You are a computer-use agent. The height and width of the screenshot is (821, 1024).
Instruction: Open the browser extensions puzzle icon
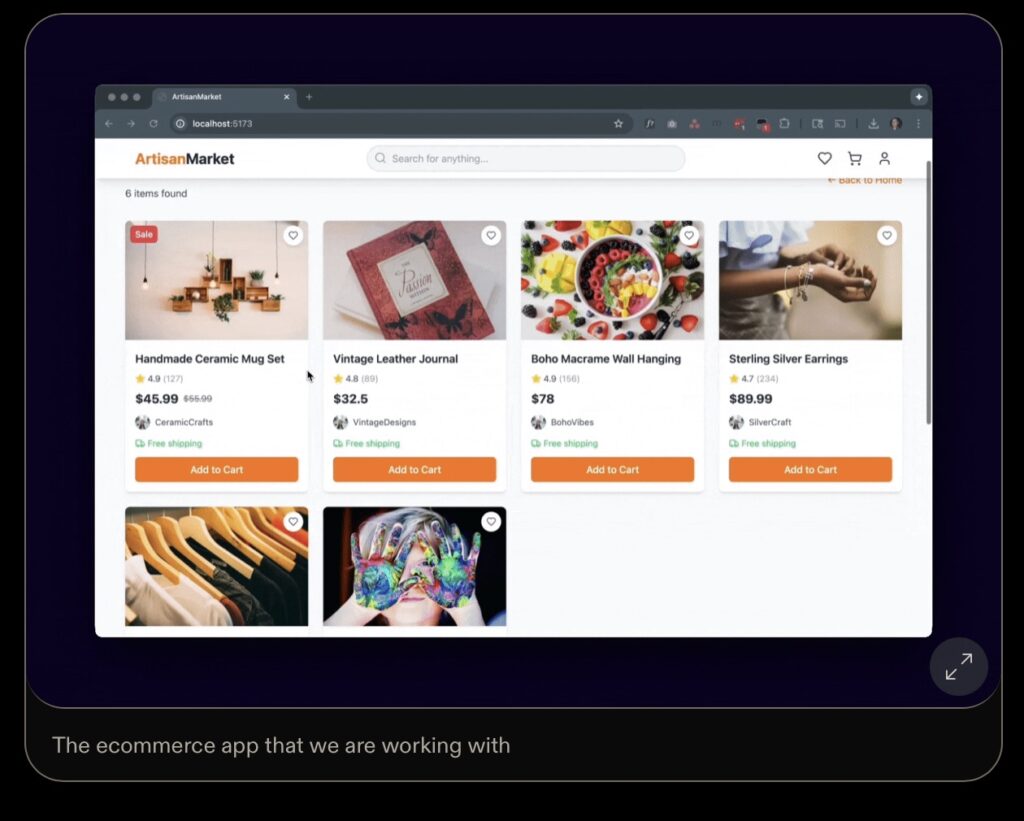pos(784,123)
